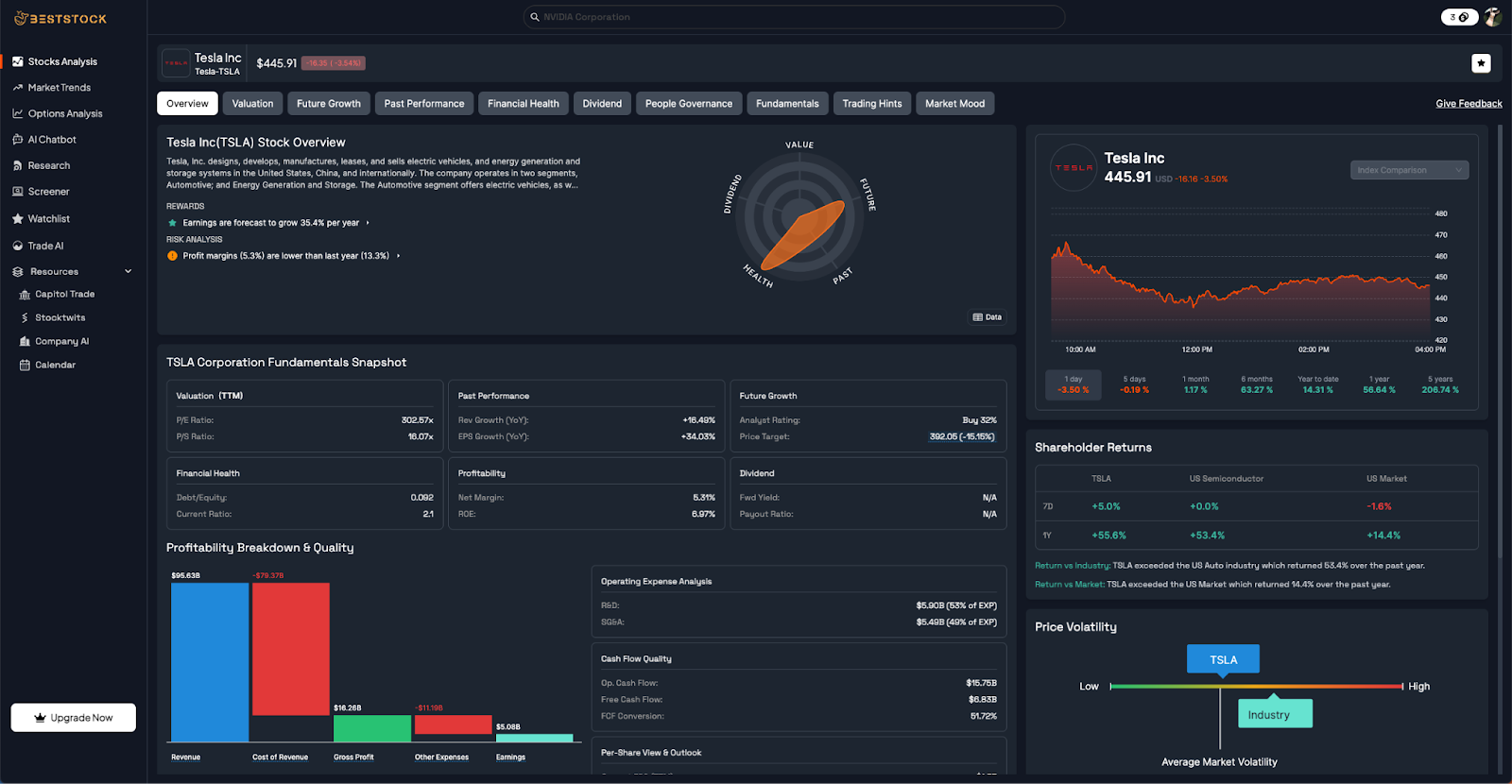Open Capitol Trade under Resources
The height and width of the screenshot is (784, 1512).
[64, 295]
